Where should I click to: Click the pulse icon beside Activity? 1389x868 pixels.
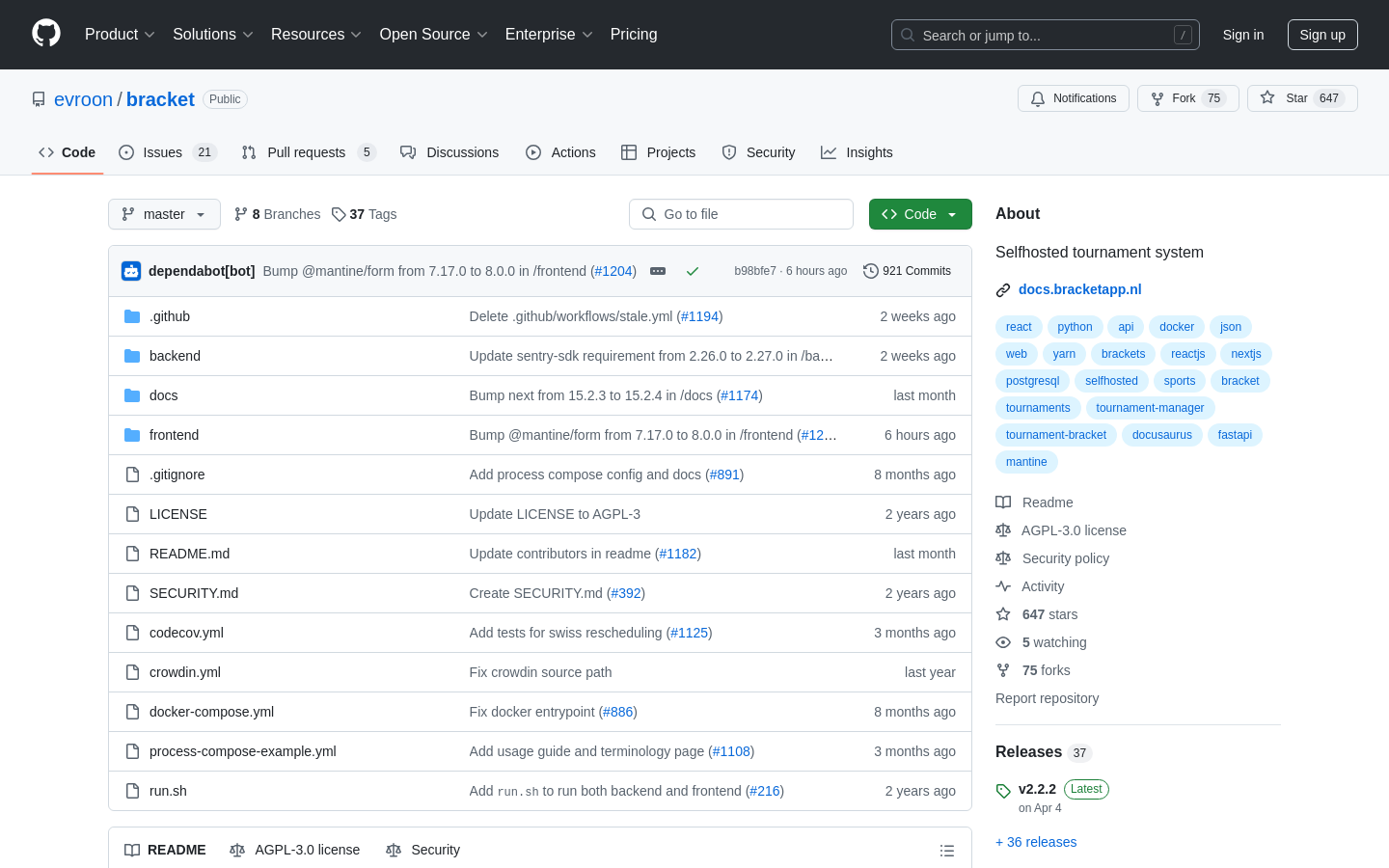tap(1003, 586)
